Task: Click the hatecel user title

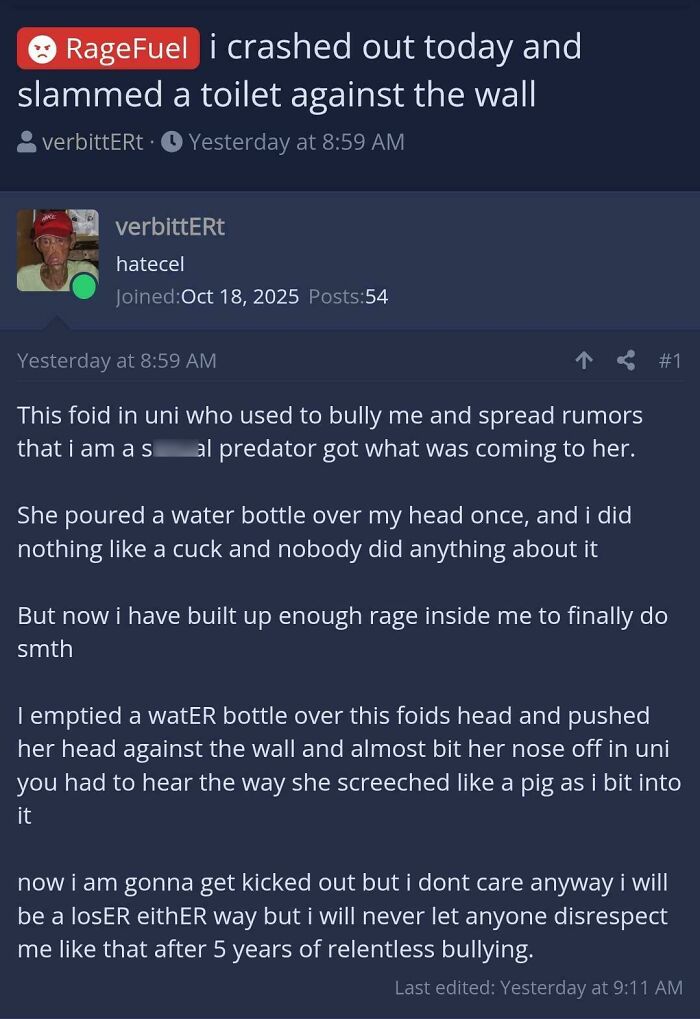Action: point(150,264)
